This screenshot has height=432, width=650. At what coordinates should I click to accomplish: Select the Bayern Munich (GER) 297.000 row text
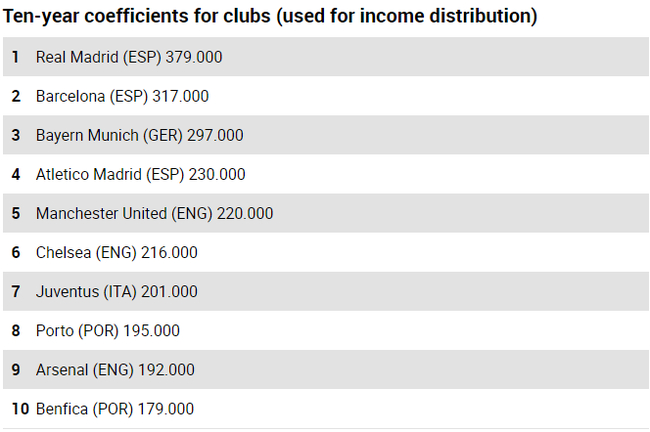click(139, 135)
